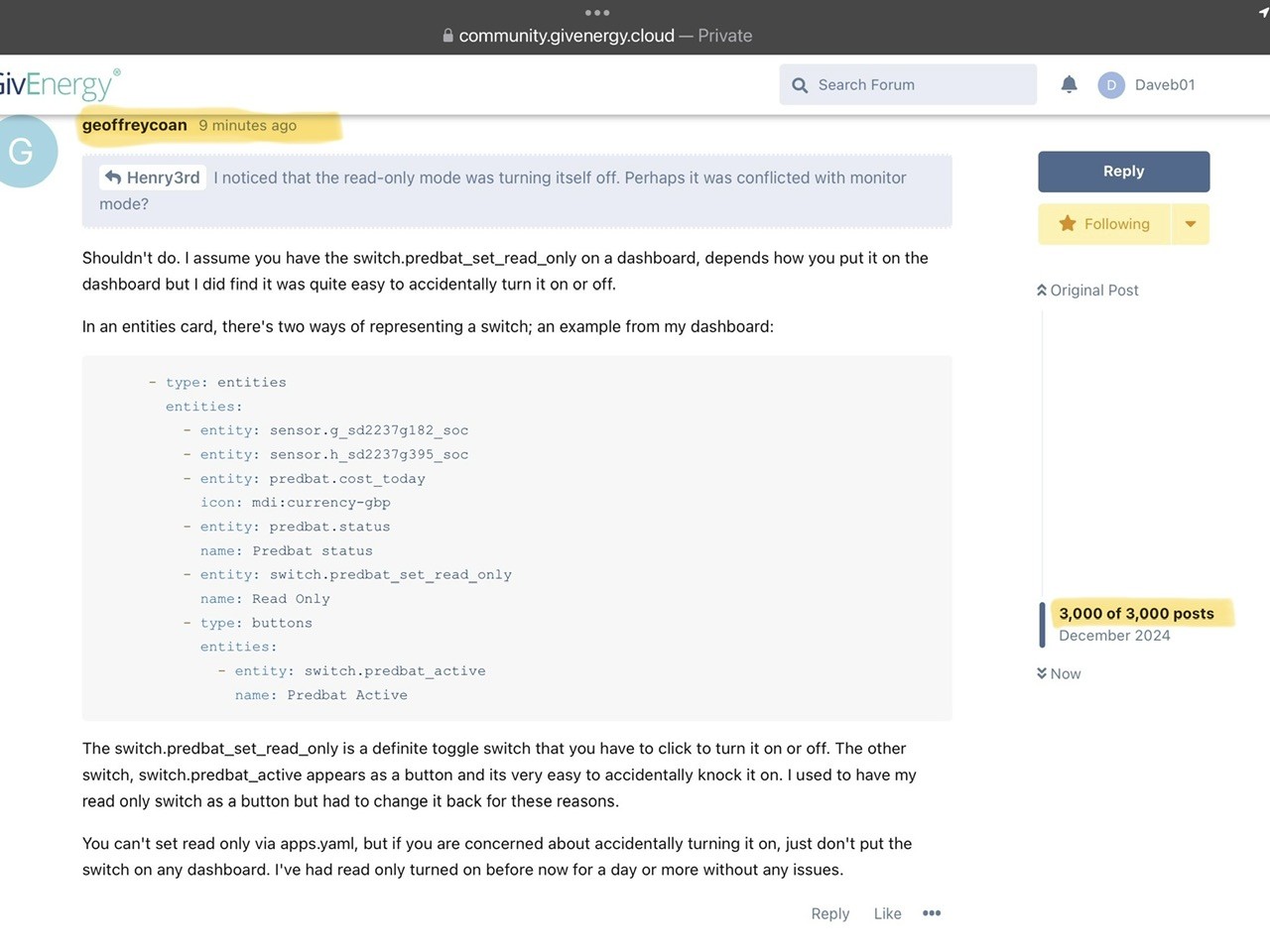Viewport: 1270px width, 952px height.
Task: Toggle the Following star button
Action: coord(1104,224)
